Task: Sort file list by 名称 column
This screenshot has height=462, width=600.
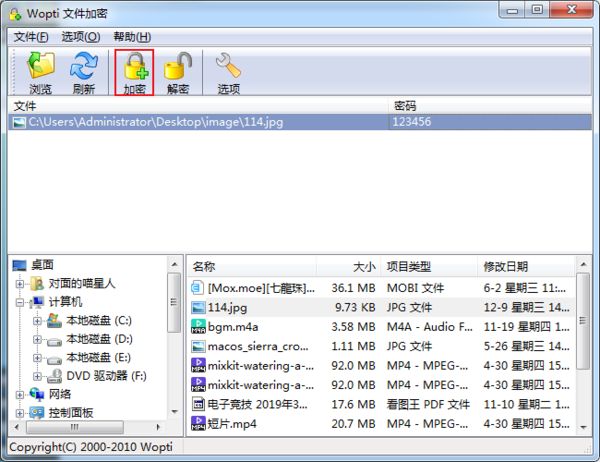Action: 204,266
